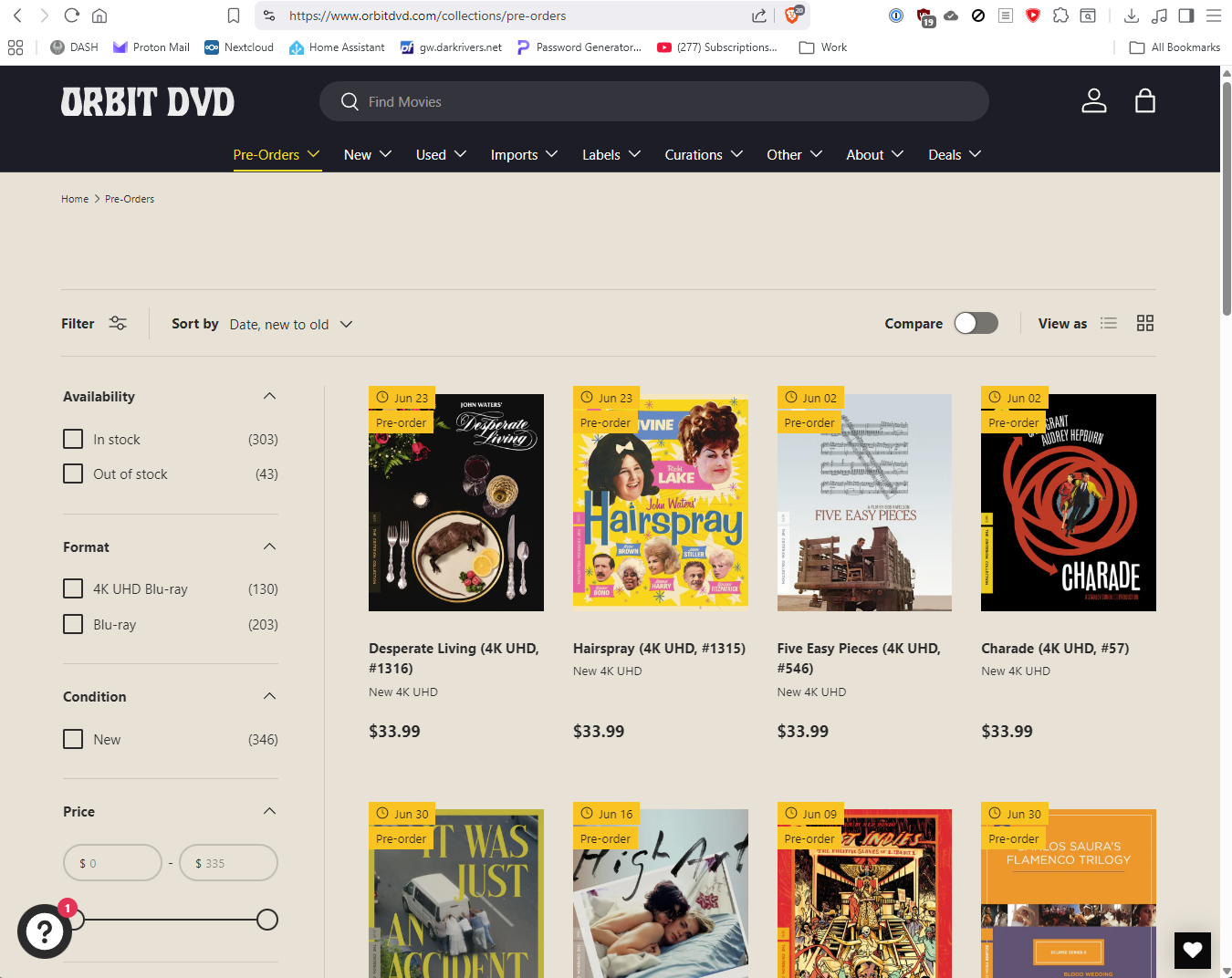This screenshot has width=1232, height=978.
Task: Expand the Labels menu
Action: coord(611,155)
